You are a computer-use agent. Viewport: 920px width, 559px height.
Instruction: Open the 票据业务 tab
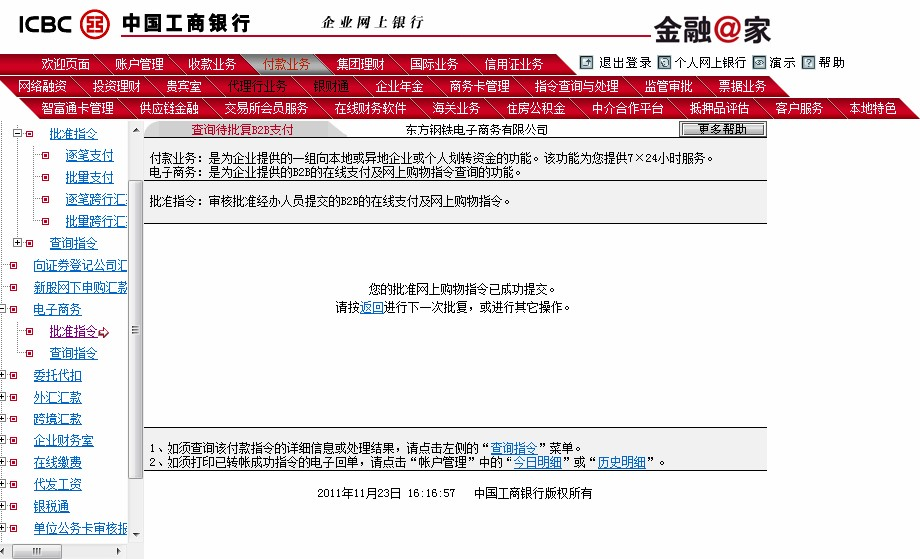click(742, 86)
